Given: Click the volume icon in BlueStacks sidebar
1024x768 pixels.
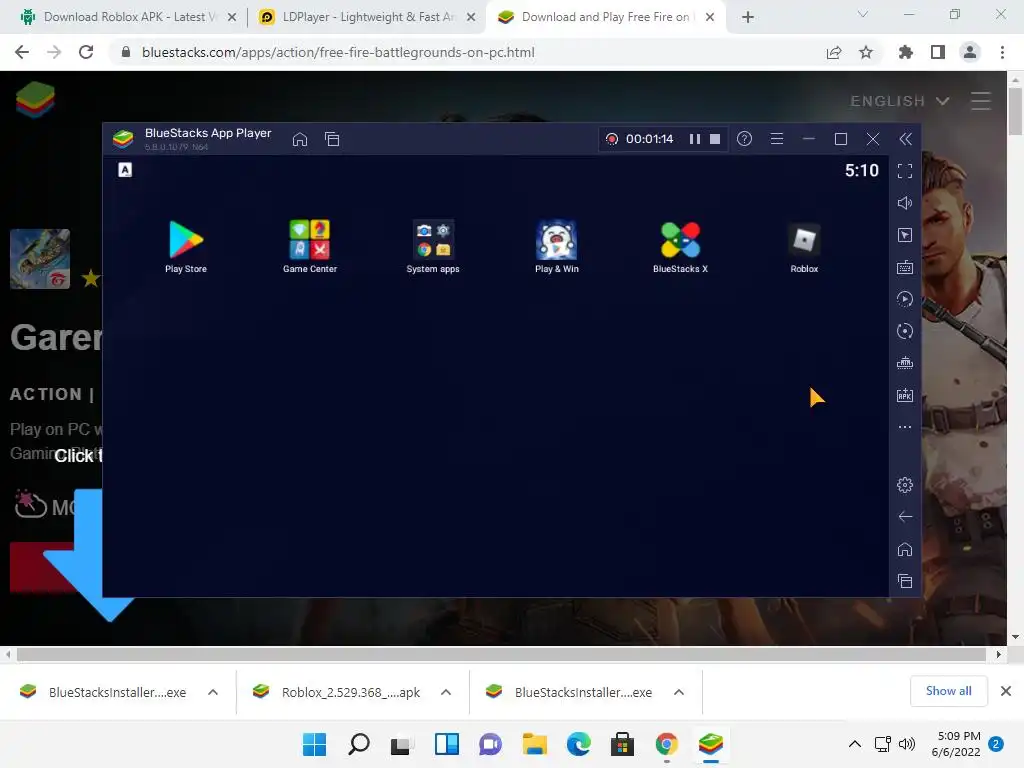Looking at the screenshot, I should (904, 203).
